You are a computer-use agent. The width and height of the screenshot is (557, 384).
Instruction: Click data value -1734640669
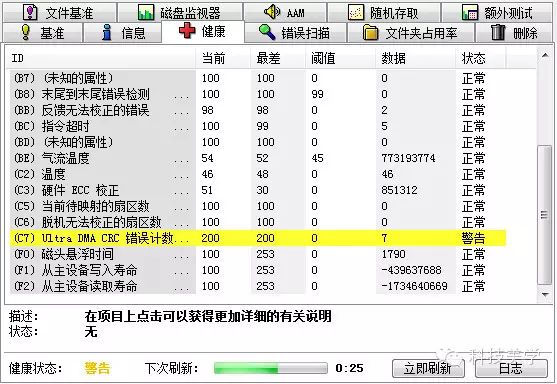click(x=414, y=286)
